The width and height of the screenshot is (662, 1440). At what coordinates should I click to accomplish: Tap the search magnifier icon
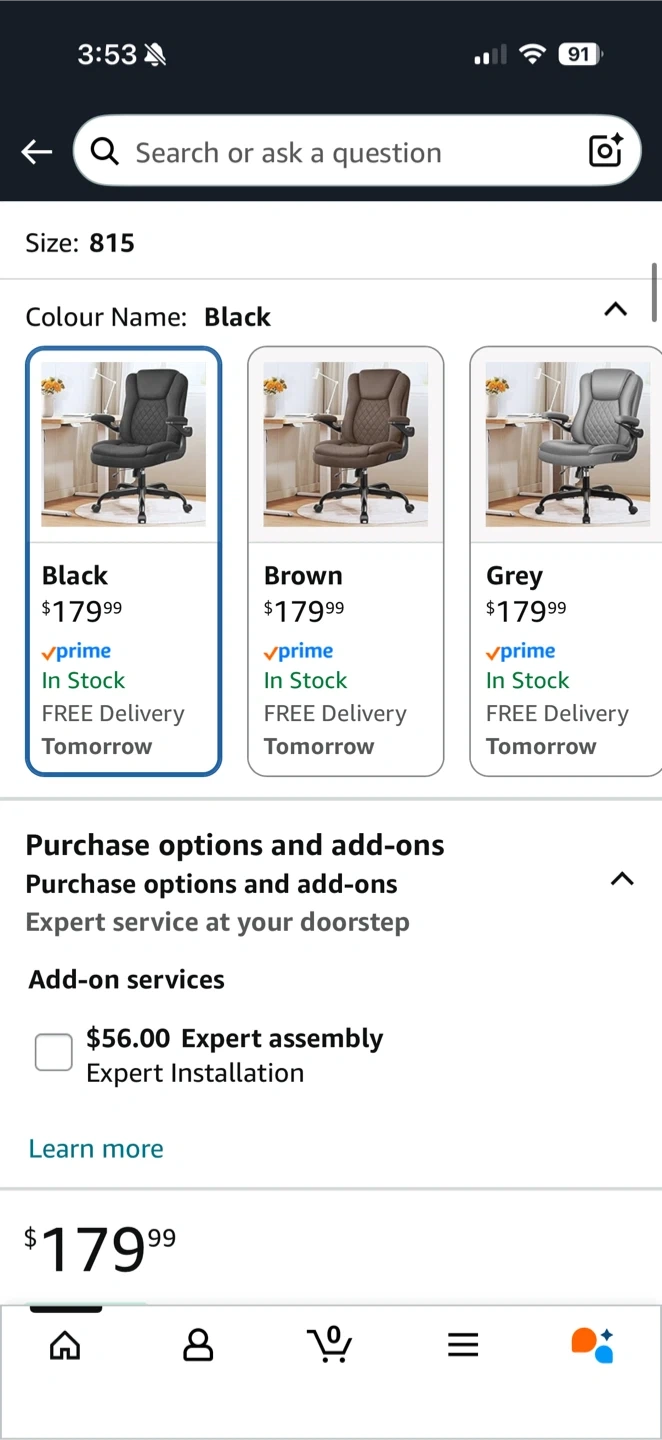click(104, 152)
